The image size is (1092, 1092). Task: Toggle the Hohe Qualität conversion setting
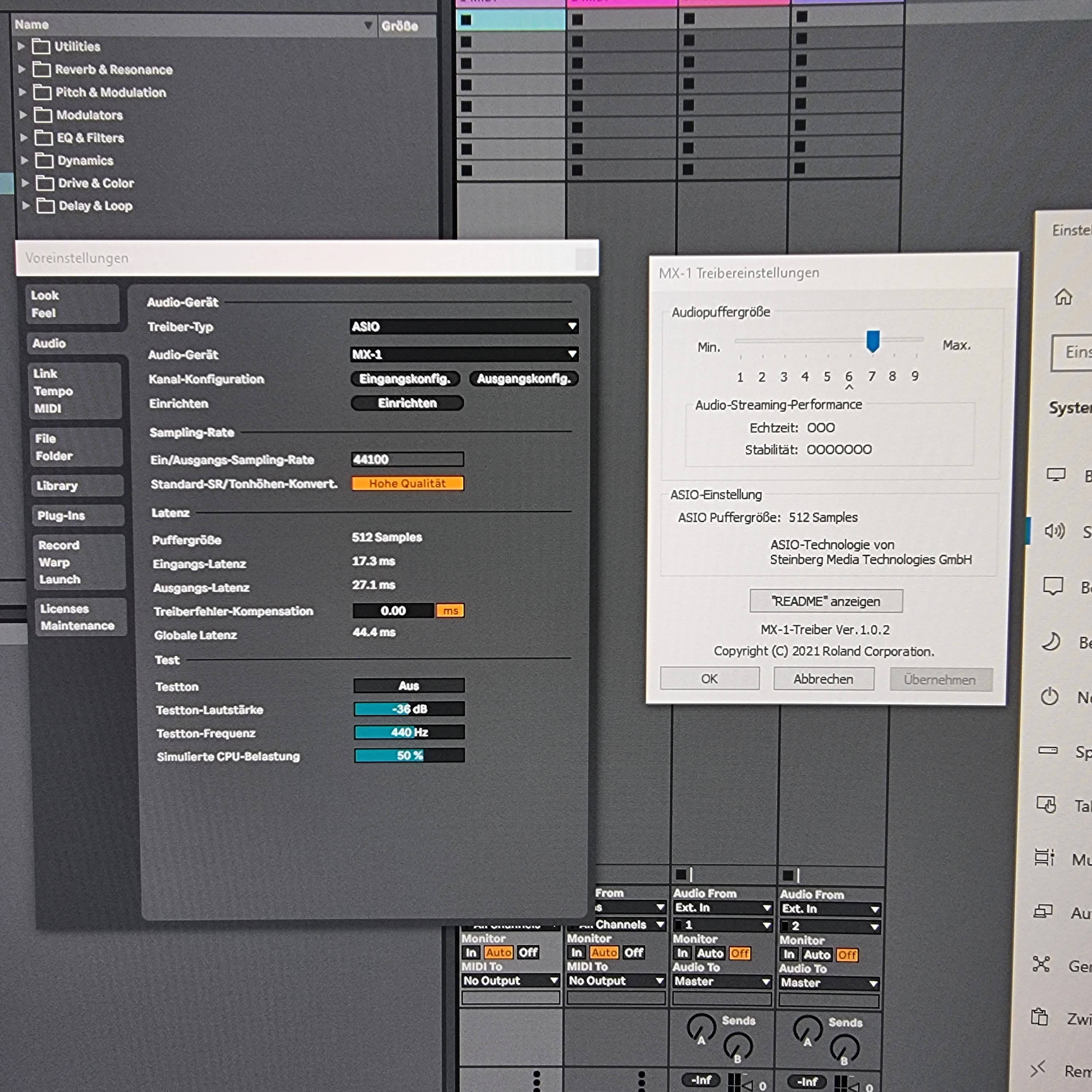click(x=408, y=483)
